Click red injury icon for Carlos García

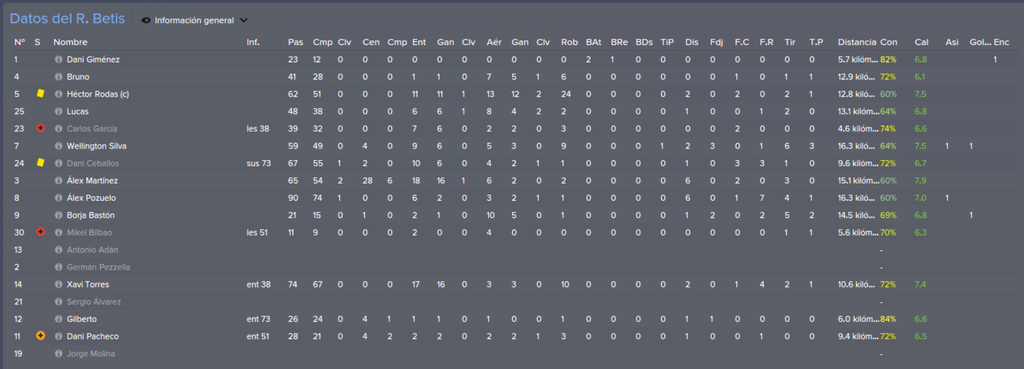tap(40, 129)
